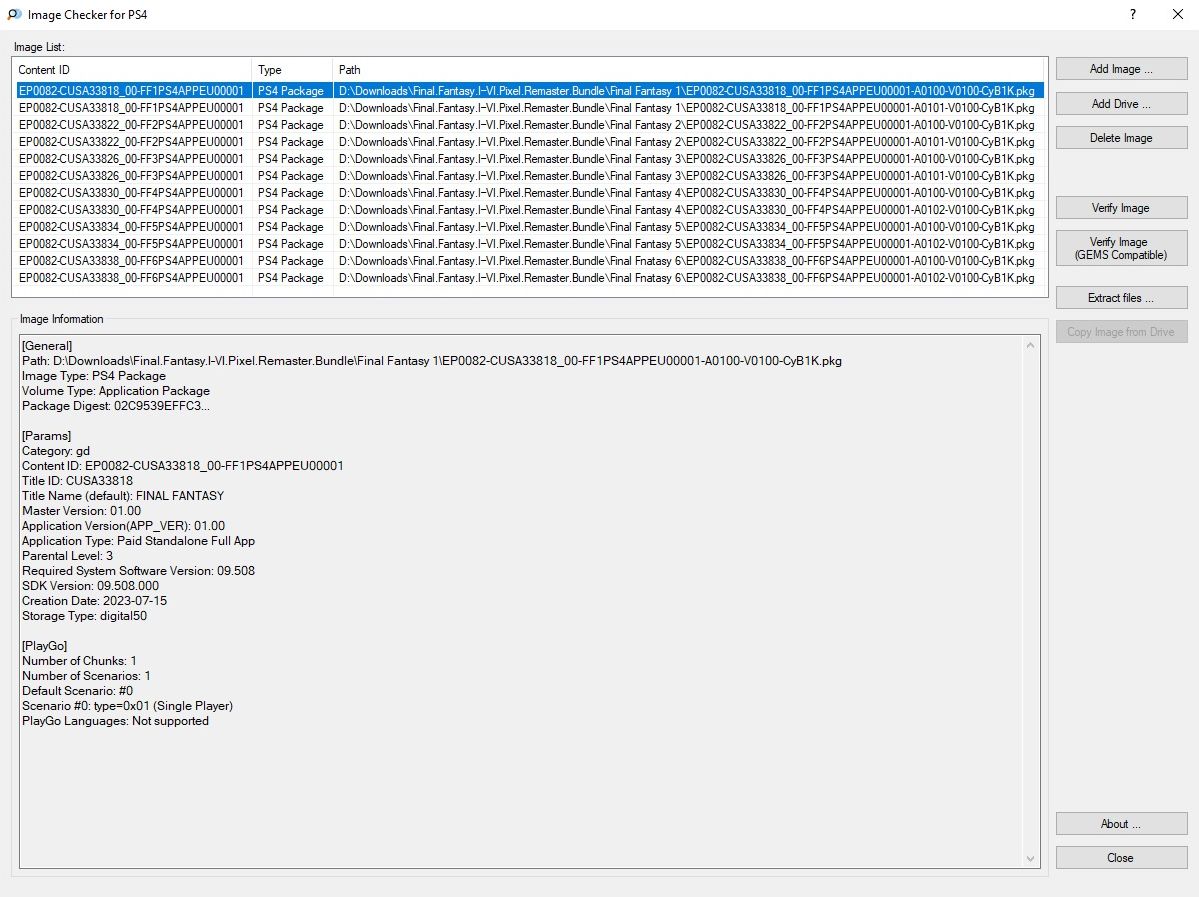Open the Extract files dialog
Screen dimensions: 1199x897
click(1121, 298)
